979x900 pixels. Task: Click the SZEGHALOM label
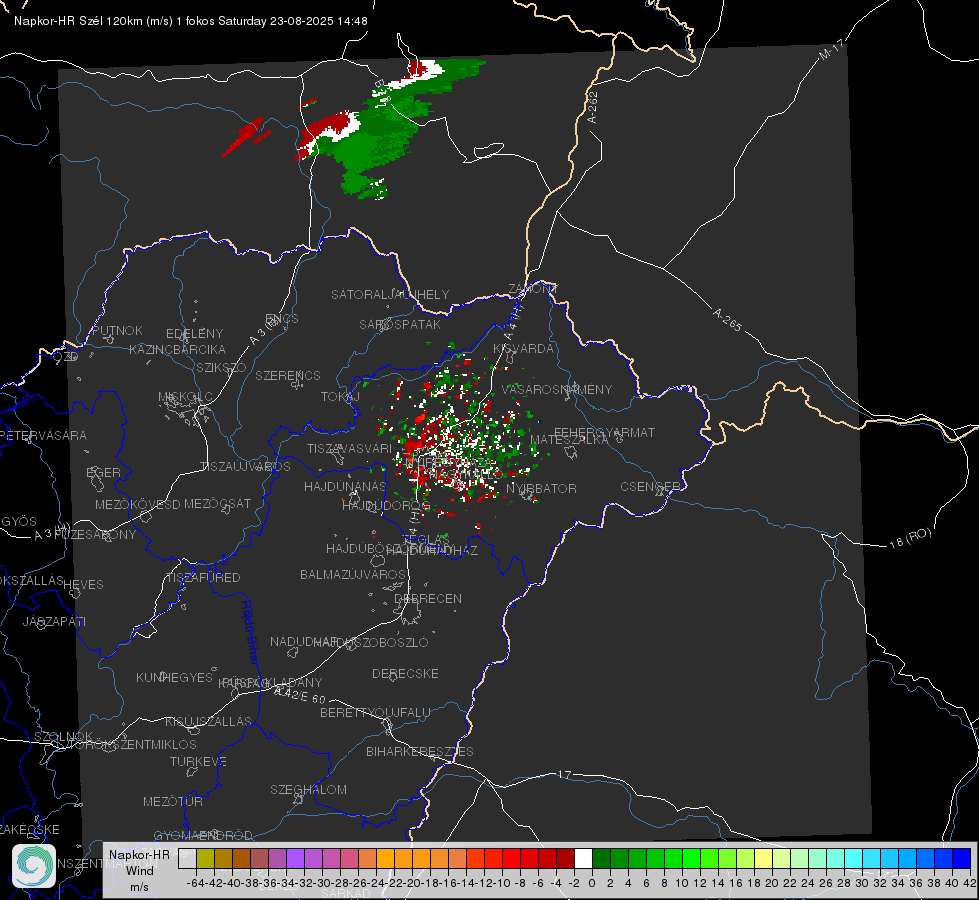(x=308, y=789)
